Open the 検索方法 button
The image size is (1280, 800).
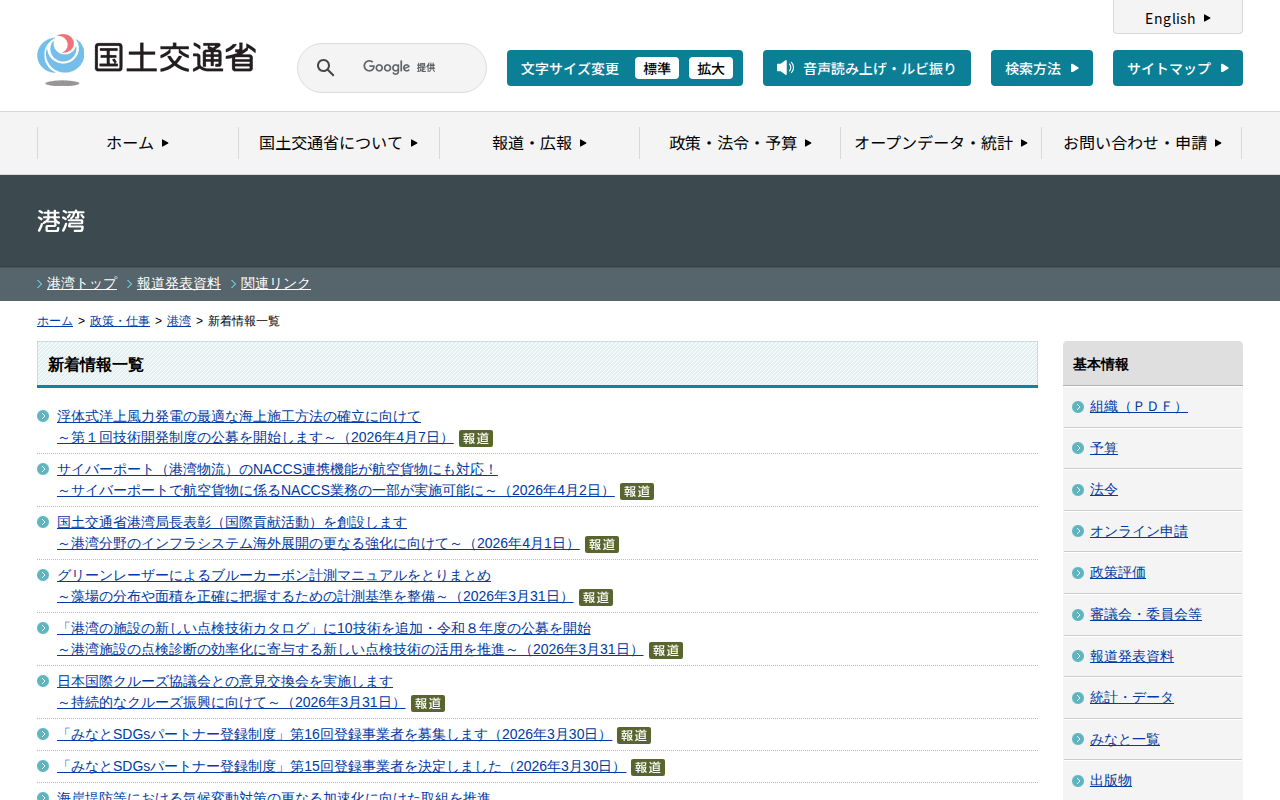pyautogui.click(x=1041, y=68)
